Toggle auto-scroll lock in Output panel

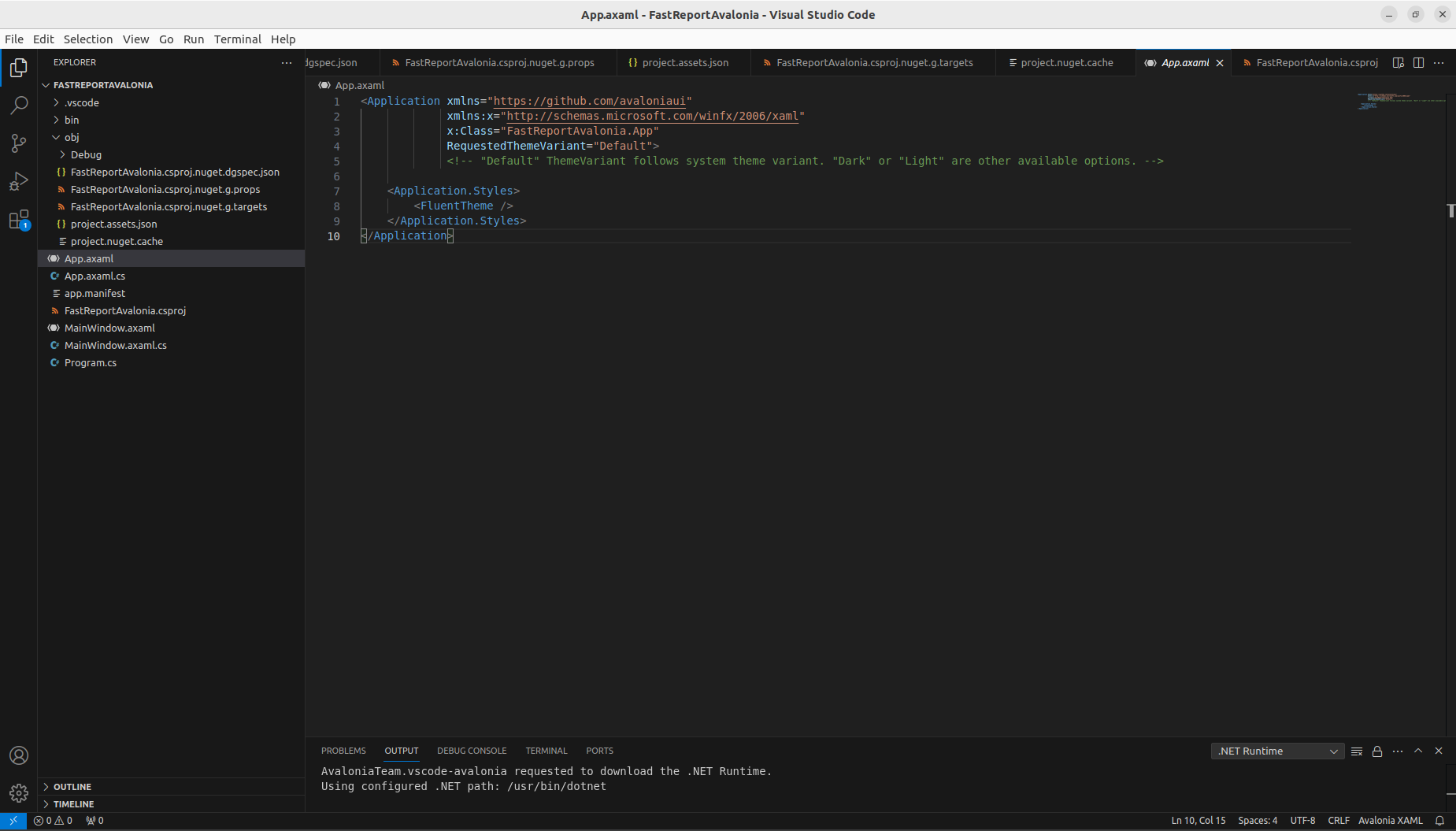(1376, 751)
